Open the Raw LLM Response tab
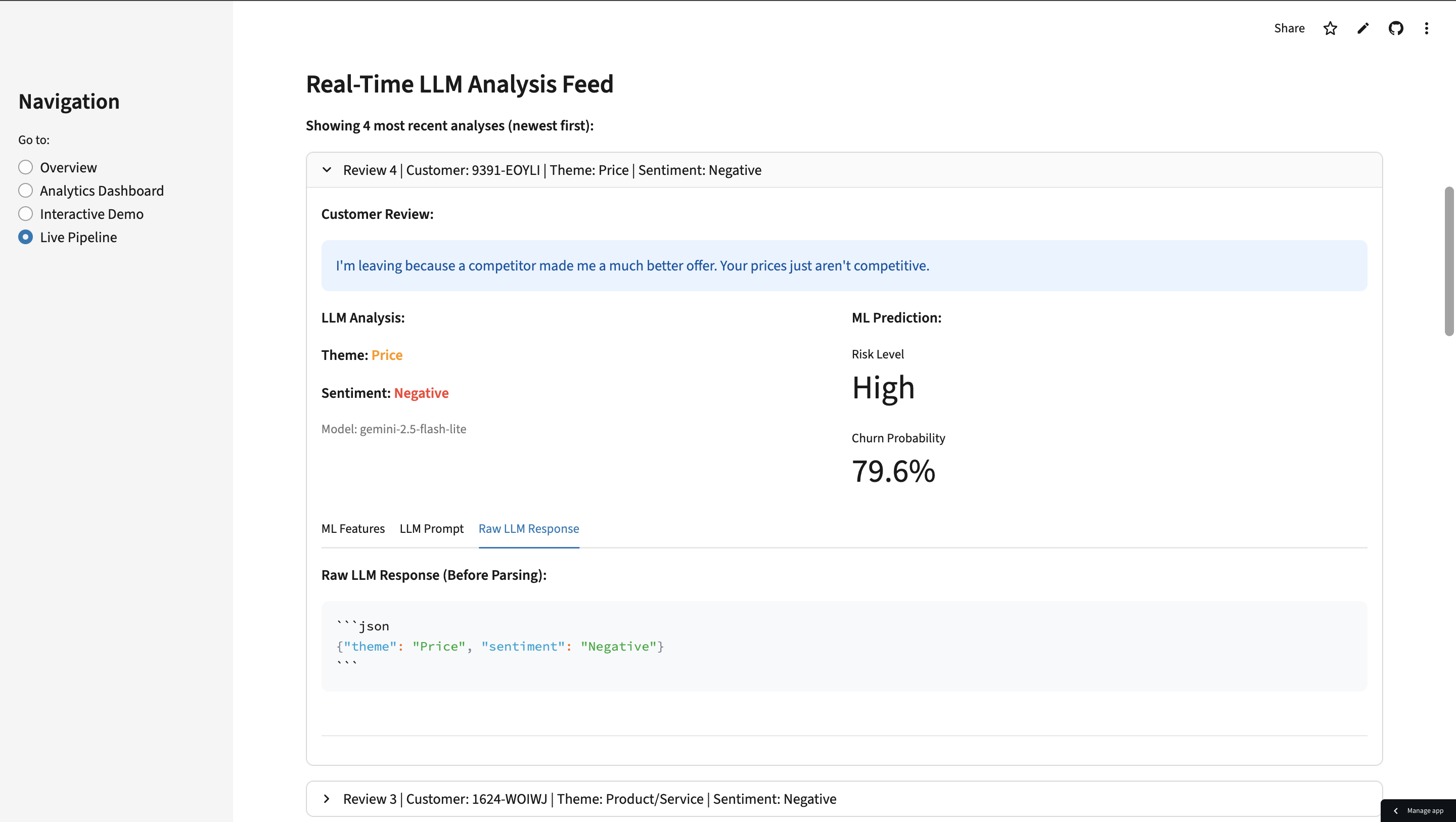The height and width of the screenshot is (822, 1456). click(528, 529)
